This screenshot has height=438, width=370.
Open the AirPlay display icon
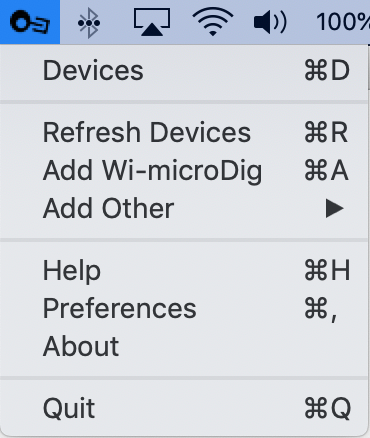pos(152,22)
